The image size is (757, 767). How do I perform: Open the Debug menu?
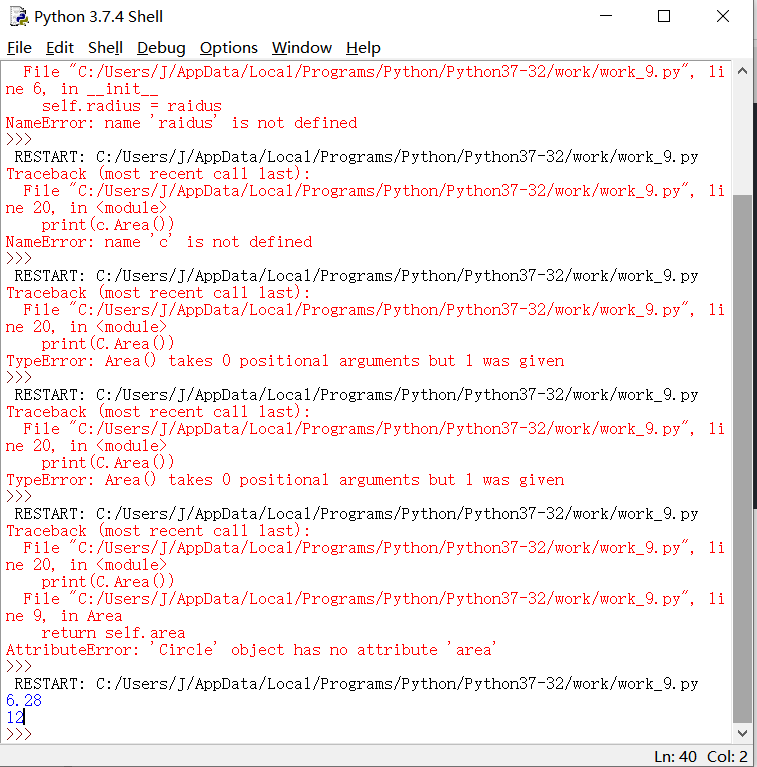click(161, 48)
